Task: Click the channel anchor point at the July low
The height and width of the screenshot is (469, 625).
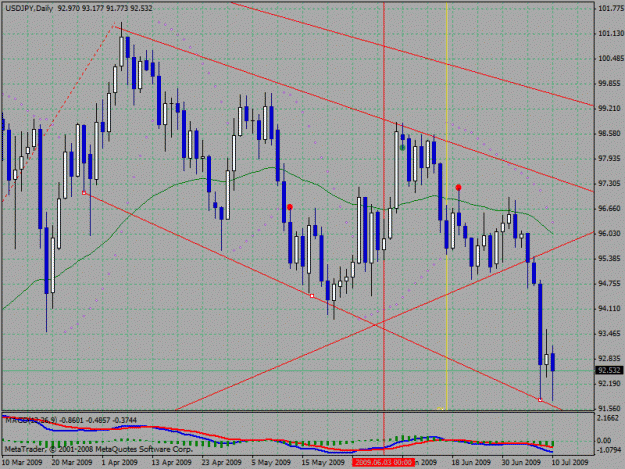Action: click(540, 400)
